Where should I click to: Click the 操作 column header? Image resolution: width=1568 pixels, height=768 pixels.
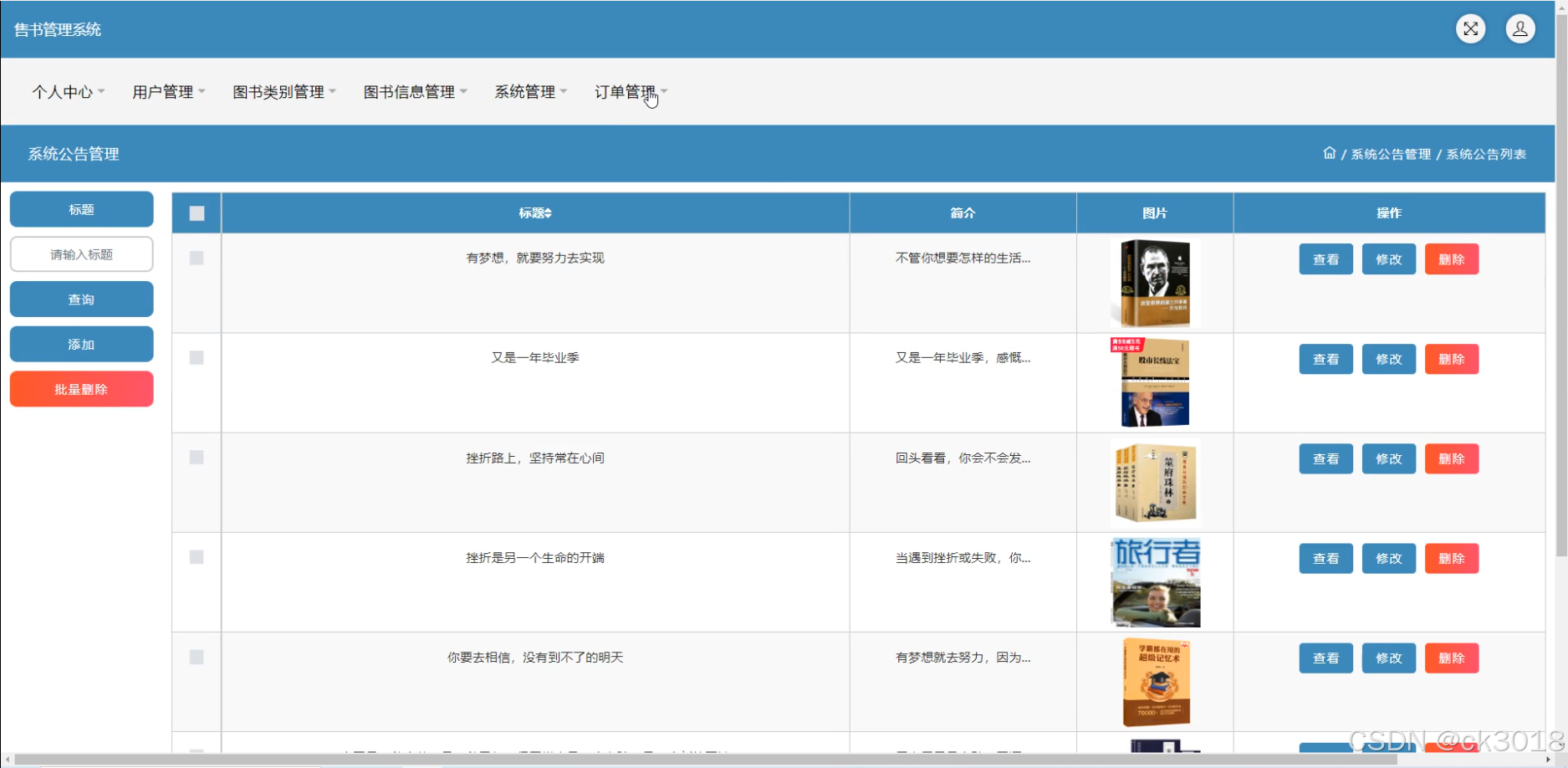(x=1389, y=213)
